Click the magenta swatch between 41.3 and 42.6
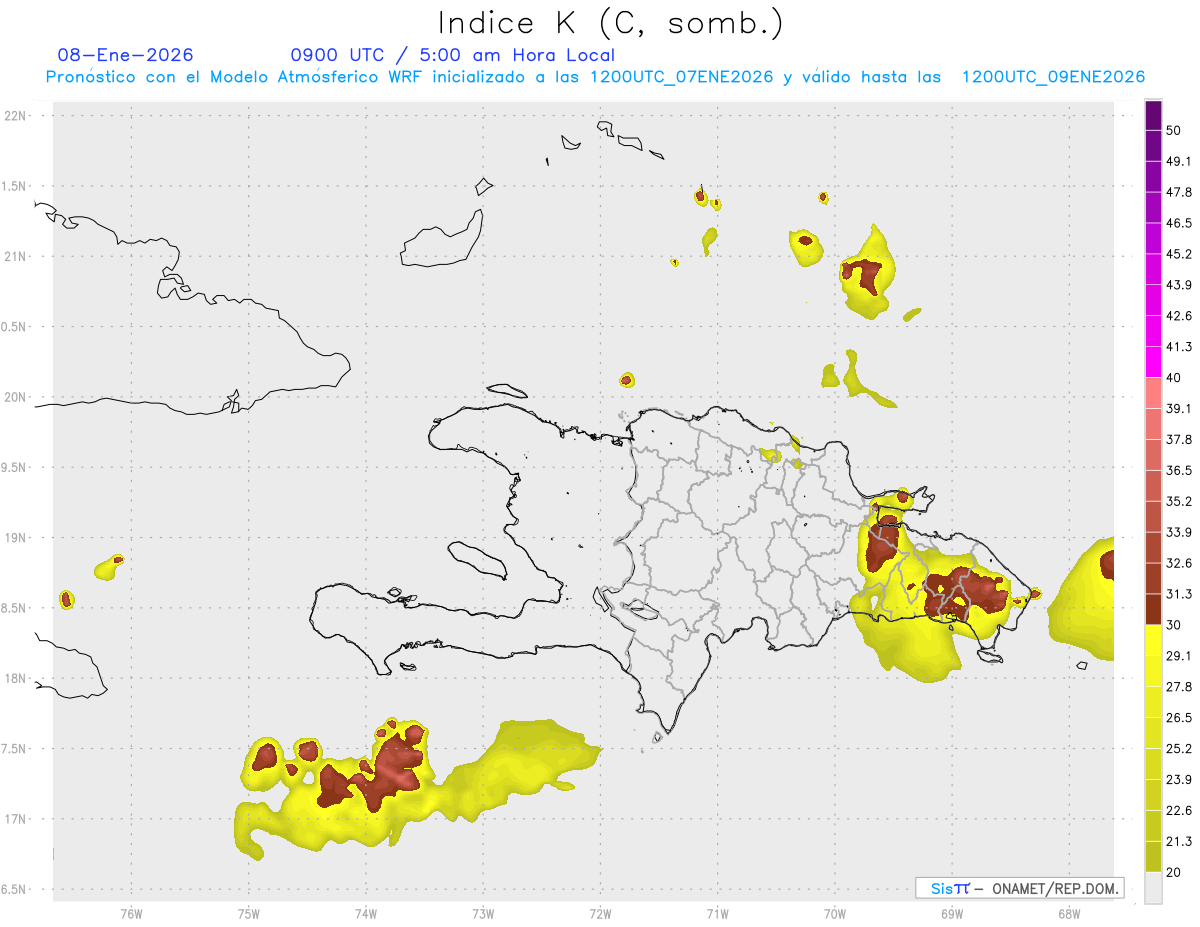 coord(1153,331)
